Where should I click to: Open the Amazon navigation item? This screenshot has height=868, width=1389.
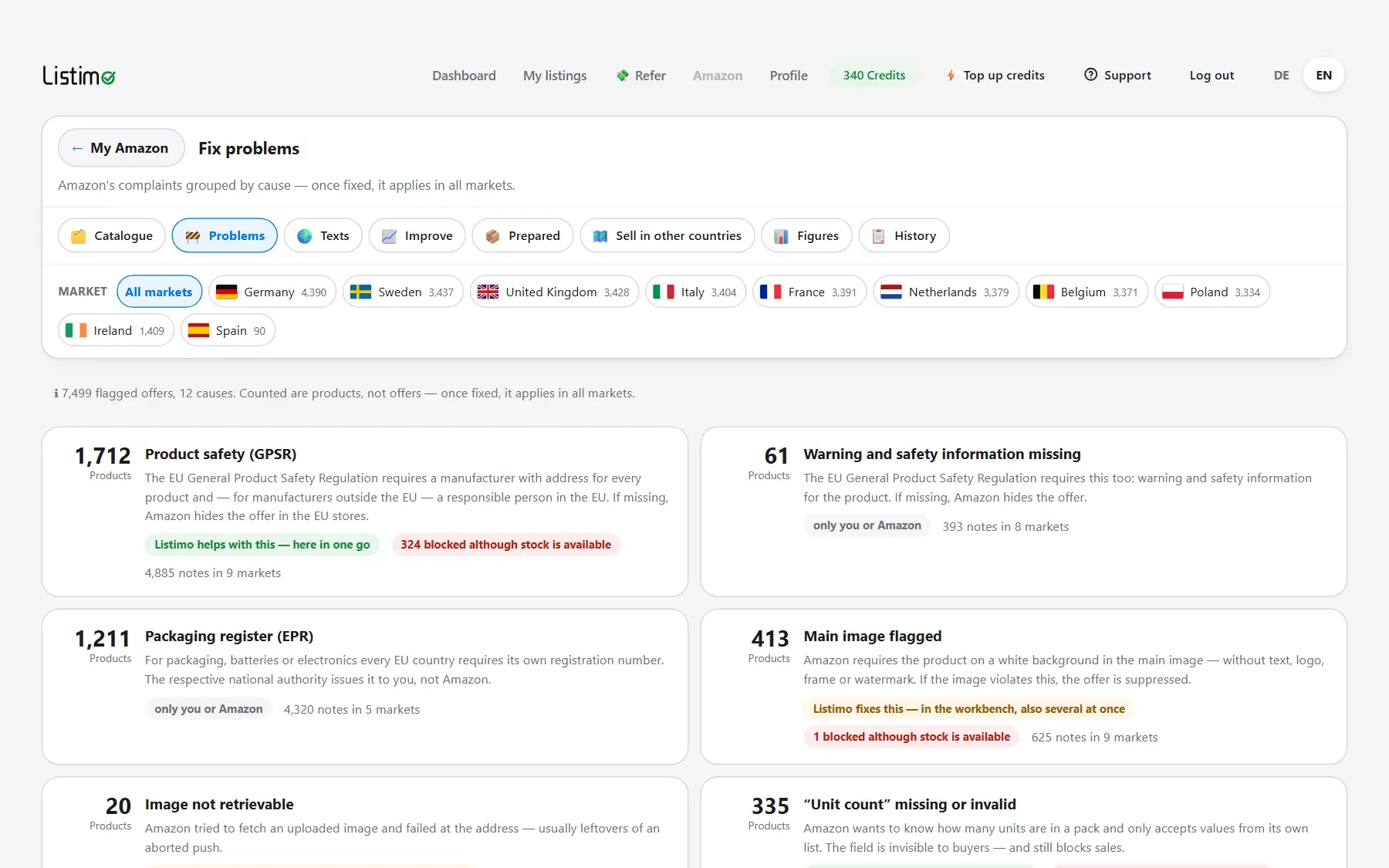(x=718, y=76)
